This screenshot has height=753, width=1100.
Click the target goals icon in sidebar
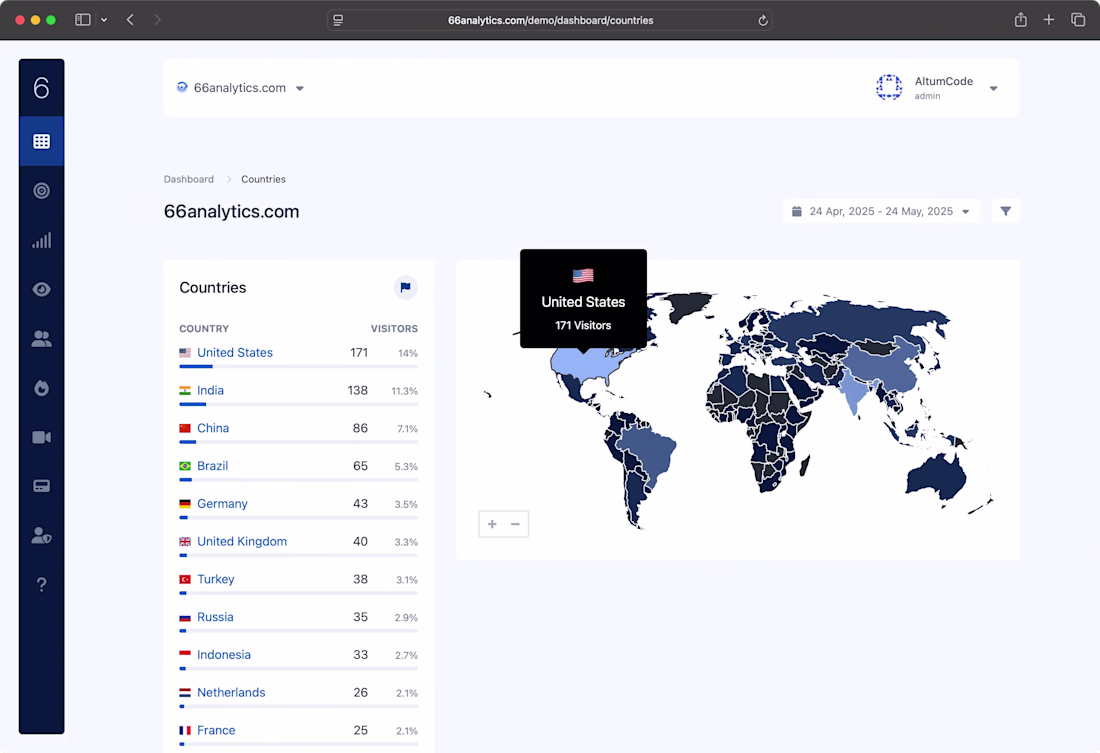coord(41,191)
